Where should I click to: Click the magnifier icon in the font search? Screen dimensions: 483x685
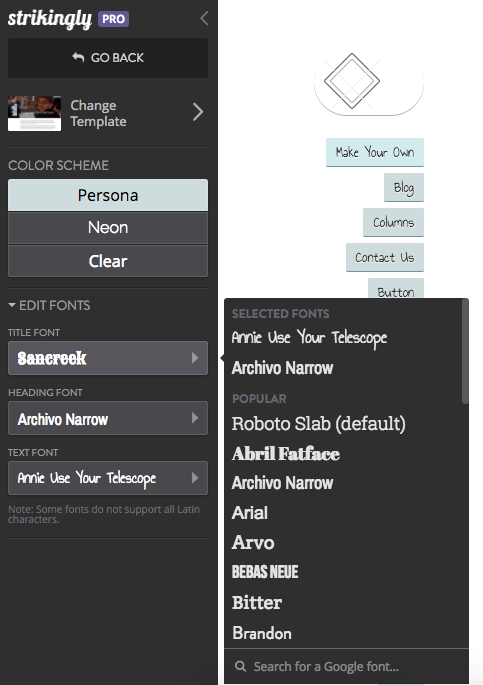click(x=240, y=666)
